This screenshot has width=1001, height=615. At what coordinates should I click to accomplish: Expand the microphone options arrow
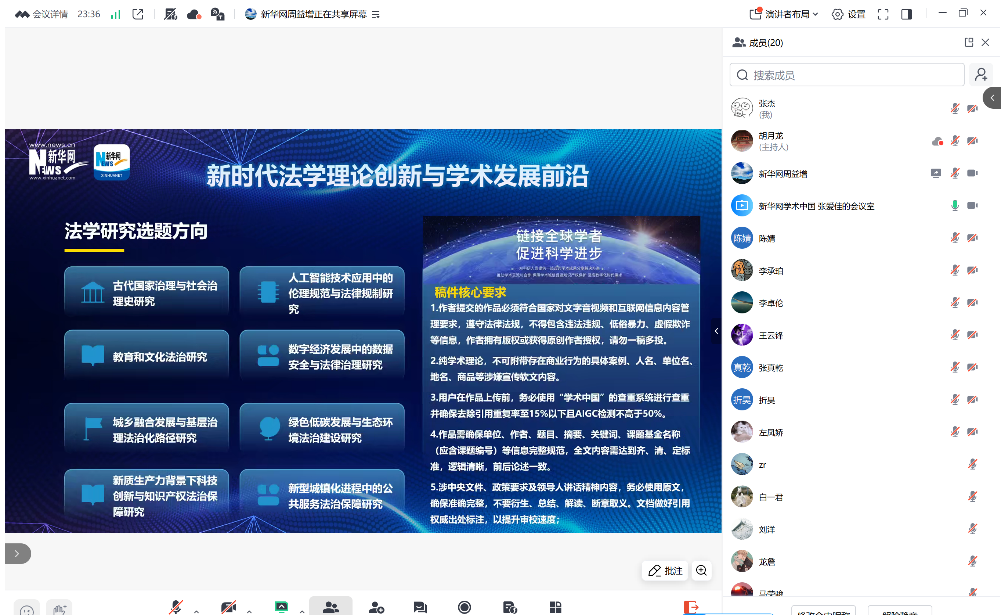(x=196, y=609)
